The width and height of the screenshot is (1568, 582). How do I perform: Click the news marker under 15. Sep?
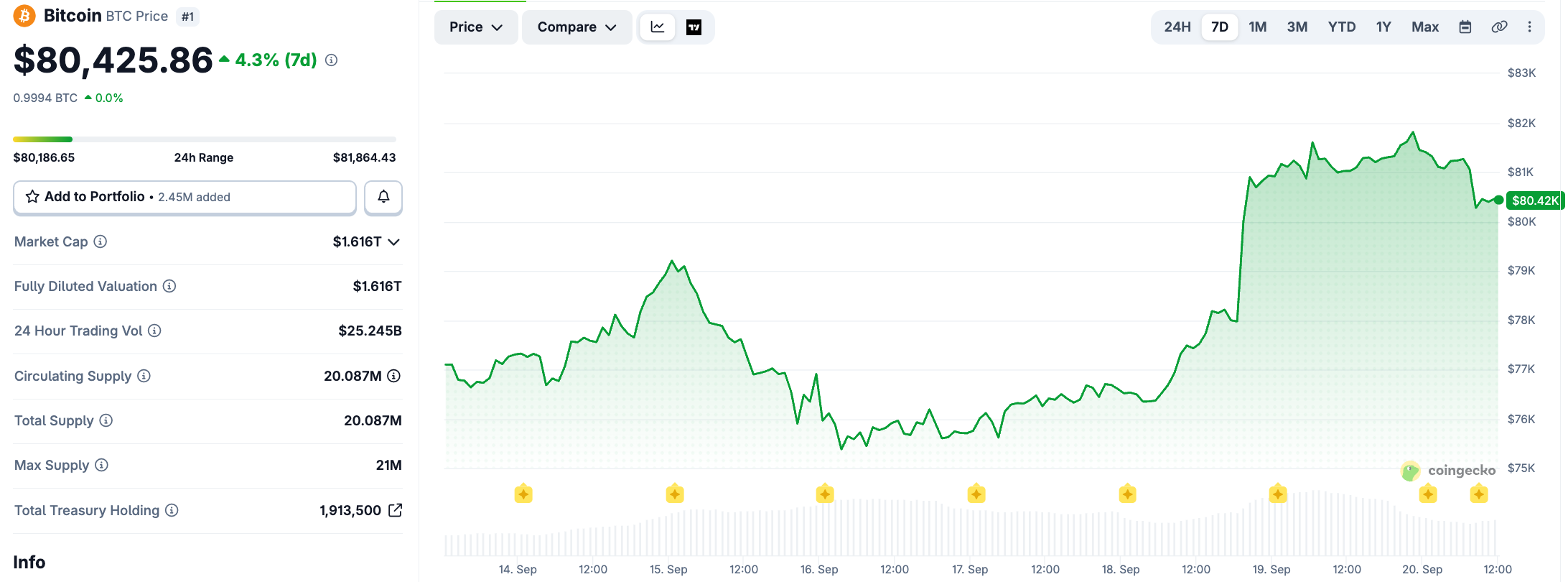tap(675, 494)
